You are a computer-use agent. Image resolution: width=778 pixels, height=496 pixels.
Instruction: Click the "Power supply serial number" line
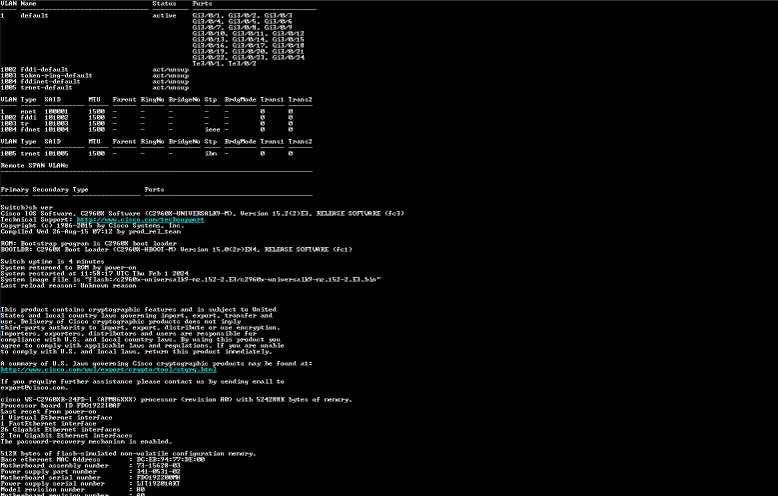(91, 483)
